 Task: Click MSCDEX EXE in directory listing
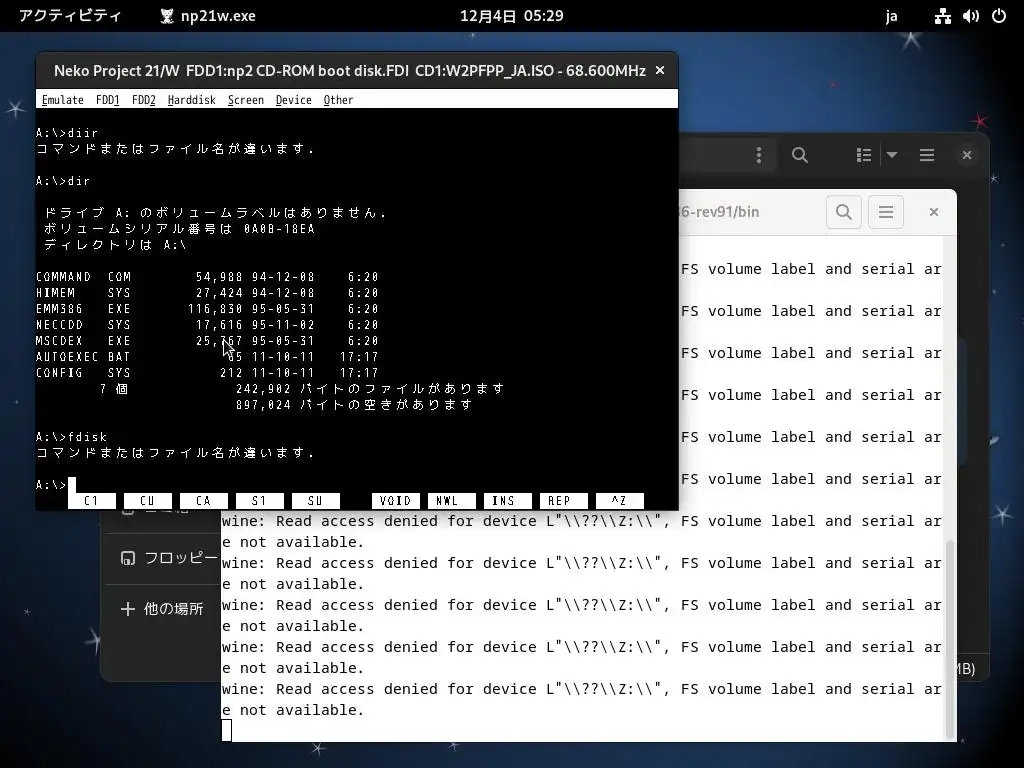(x=84, y=341)
